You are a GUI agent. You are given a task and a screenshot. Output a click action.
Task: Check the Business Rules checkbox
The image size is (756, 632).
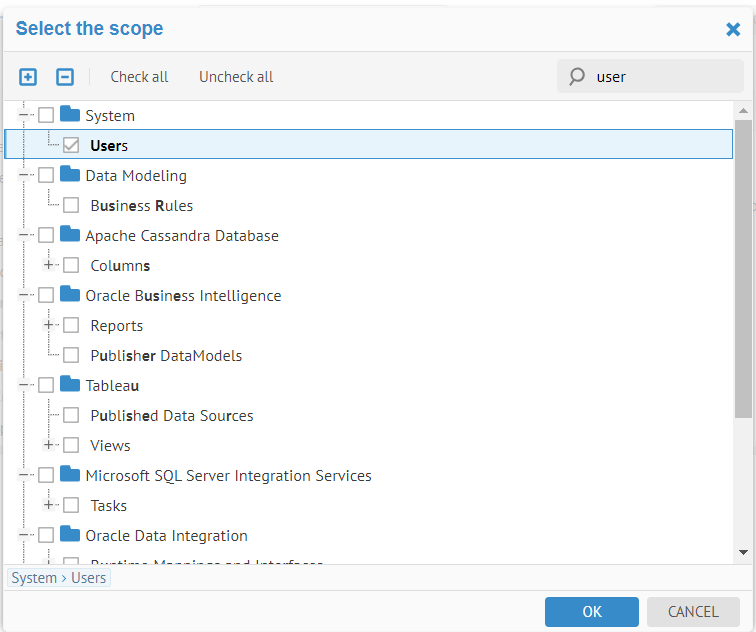click(x=71, y=206)
